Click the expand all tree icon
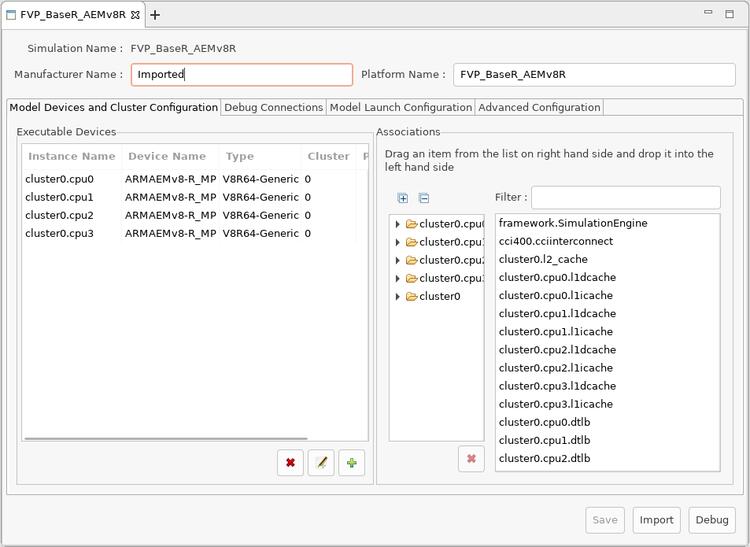 click(403, 198)
